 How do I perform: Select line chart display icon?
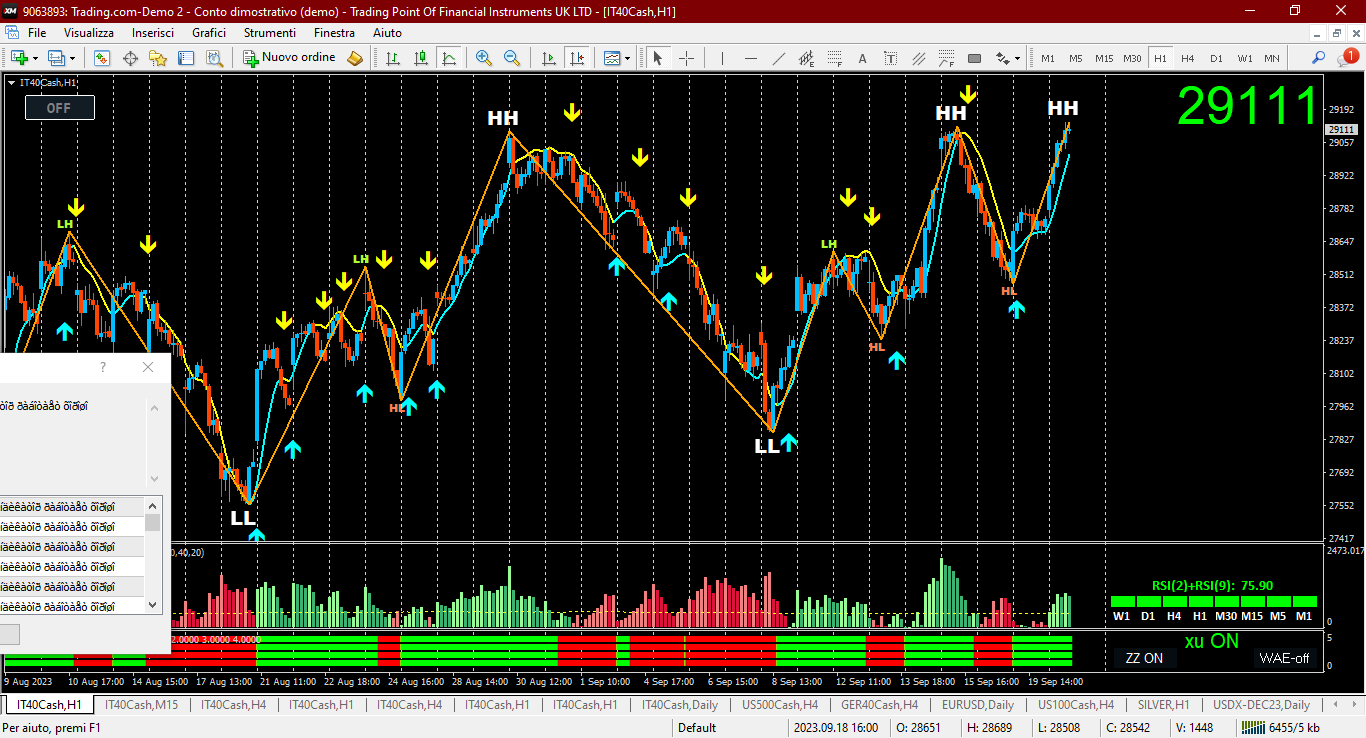449,58
